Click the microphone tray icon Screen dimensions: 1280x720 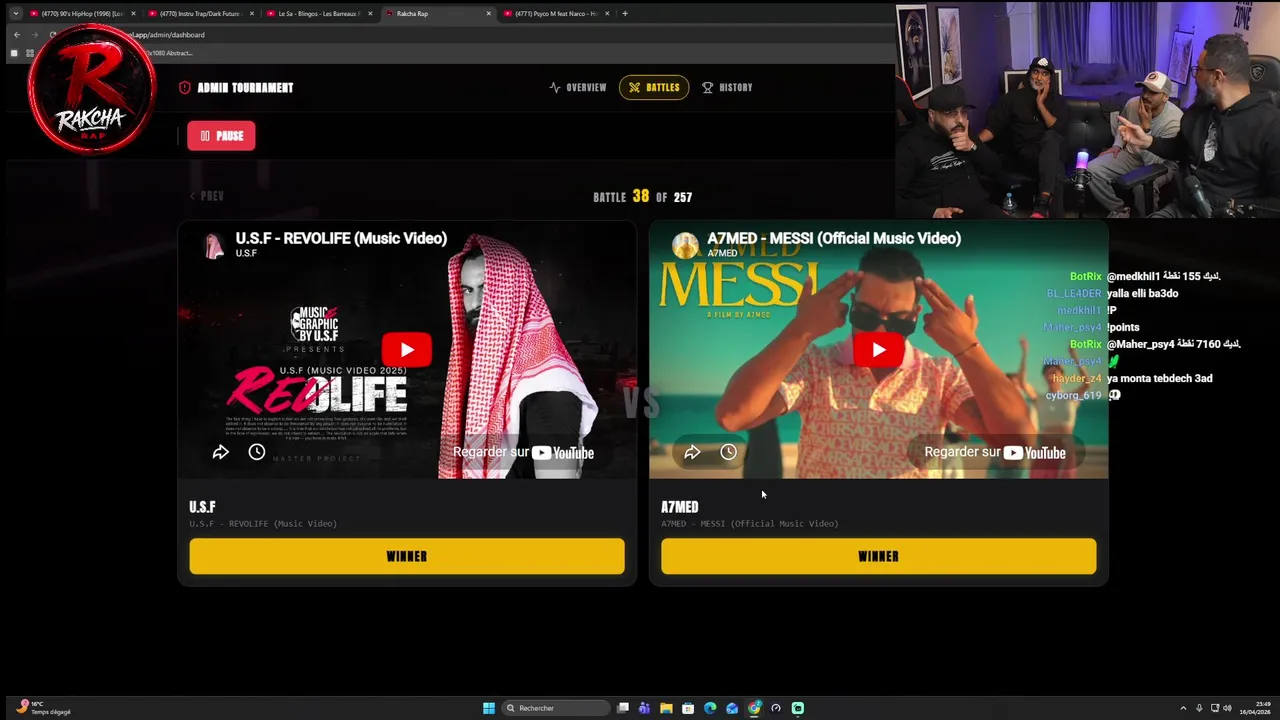[x=1199, y=708]
